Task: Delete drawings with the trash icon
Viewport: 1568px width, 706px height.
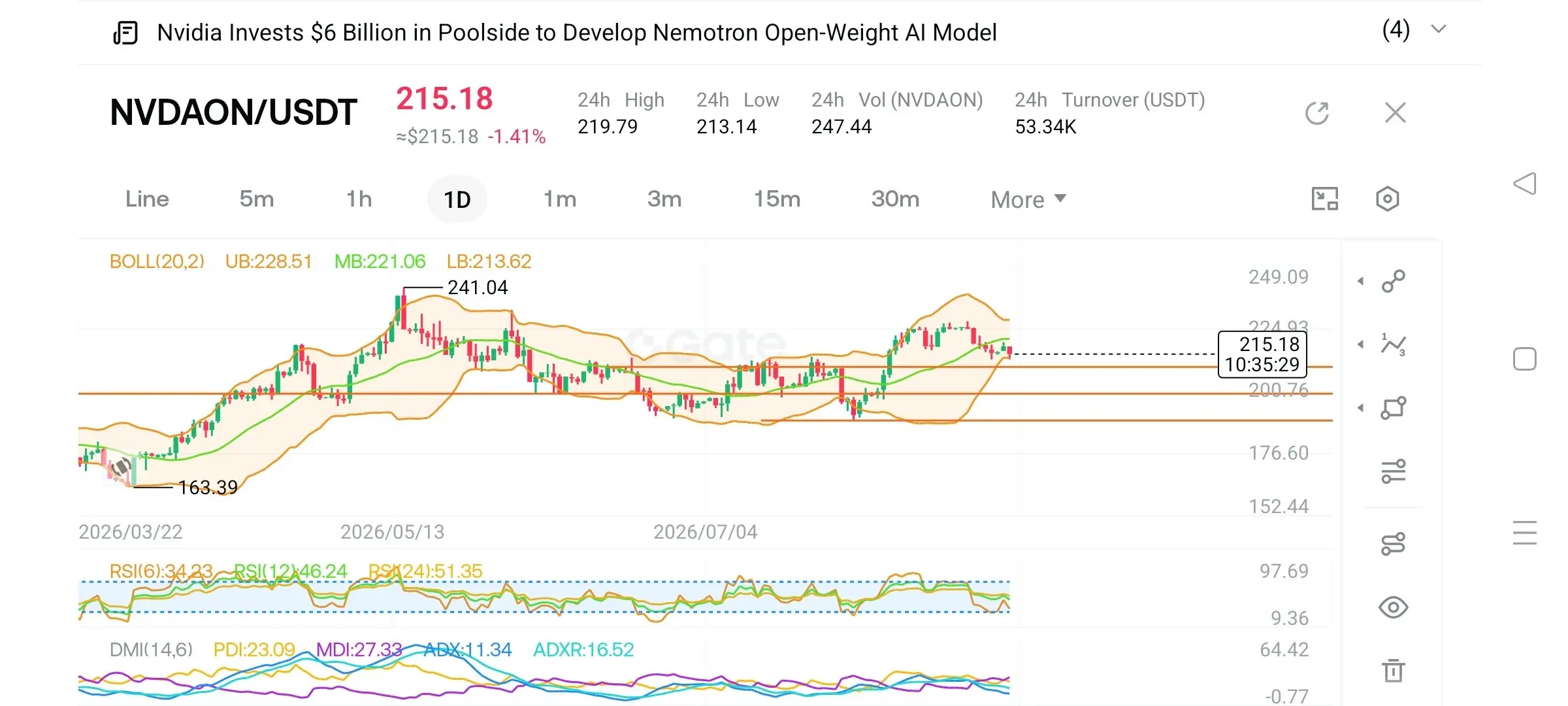Action: pos(1394,671)
